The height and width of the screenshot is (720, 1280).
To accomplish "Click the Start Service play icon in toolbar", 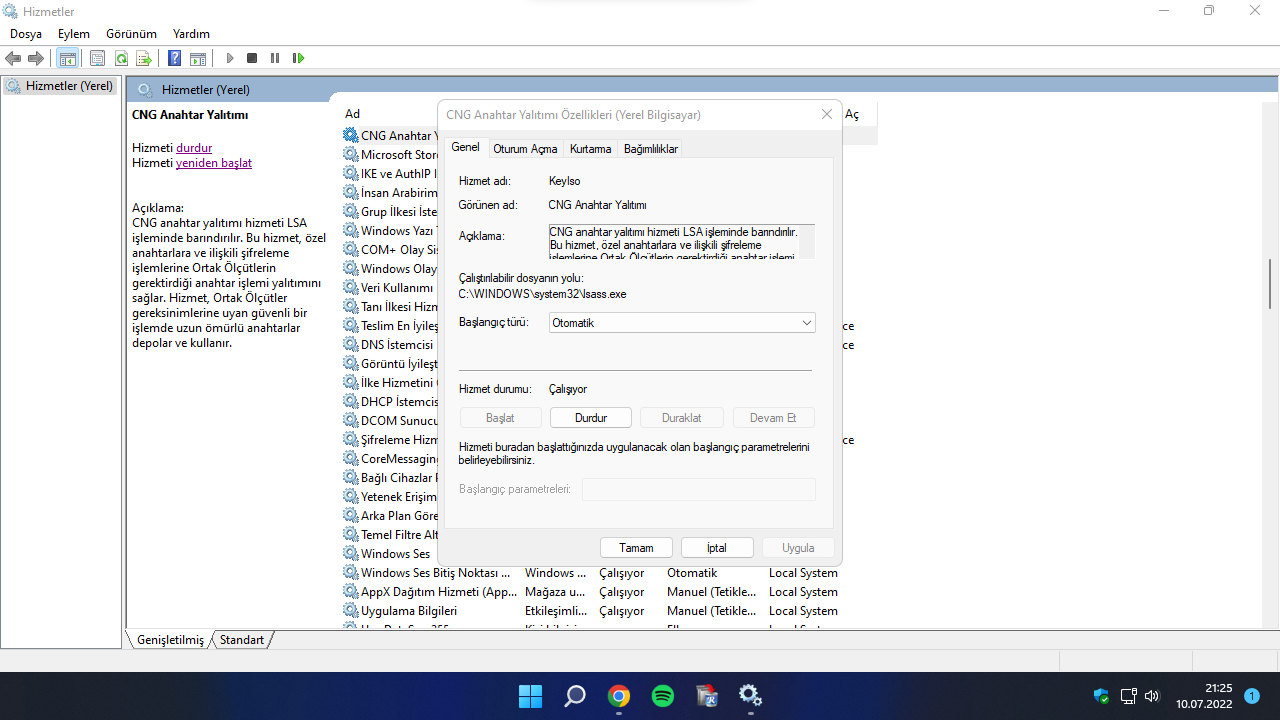I will coord(229,58).
